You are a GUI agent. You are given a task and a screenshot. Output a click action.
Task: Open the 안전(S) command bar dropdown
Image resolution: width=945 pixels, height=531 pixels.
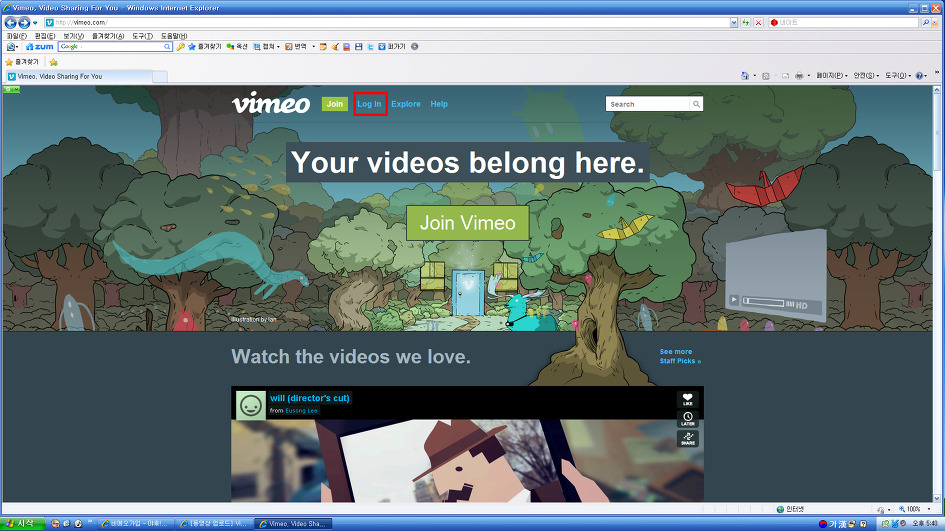pos(866,76)
